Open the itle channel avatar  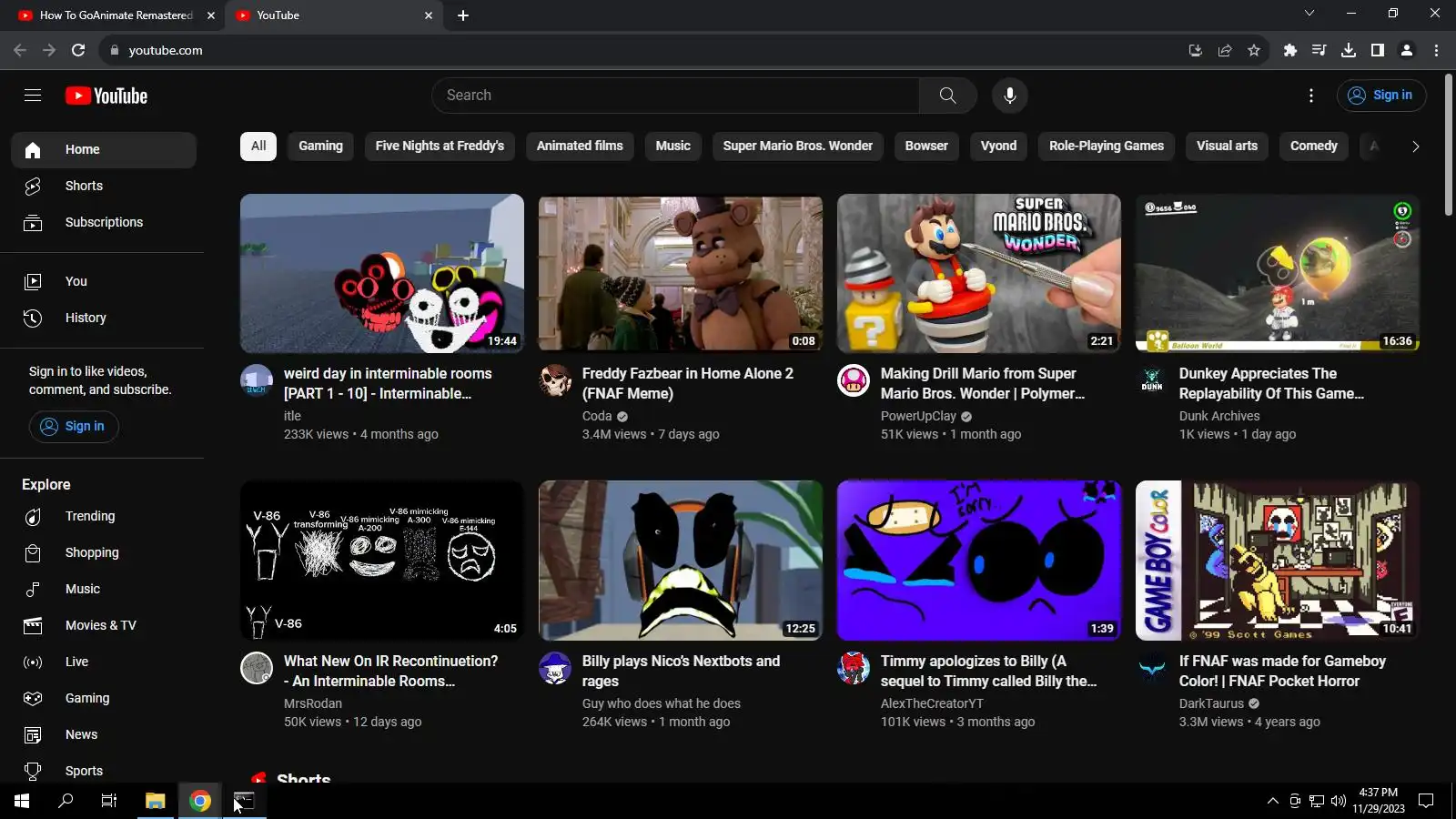point(257,380)
